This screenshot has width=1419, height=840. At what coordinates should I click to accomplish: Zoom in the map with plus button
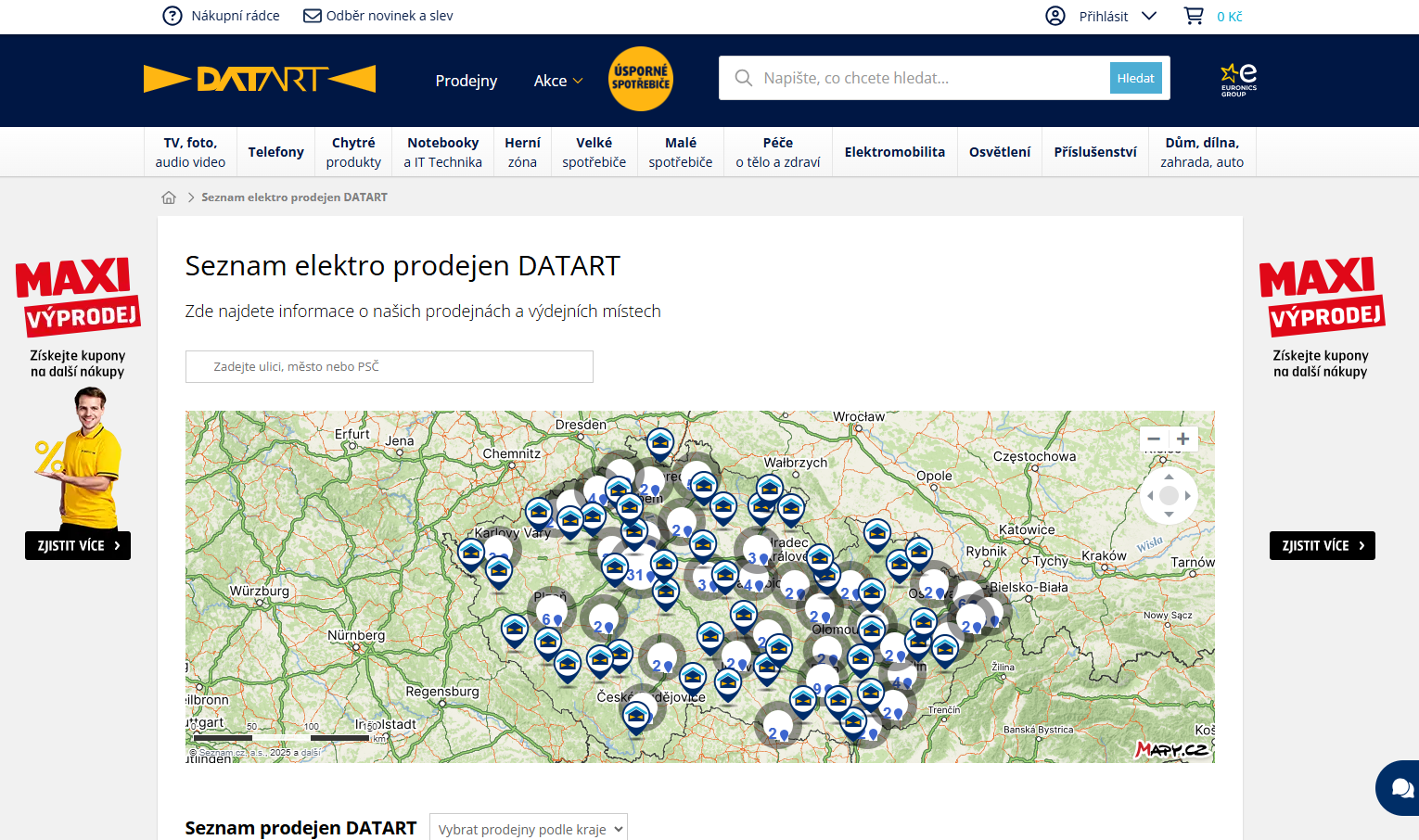click(1183, 439)
